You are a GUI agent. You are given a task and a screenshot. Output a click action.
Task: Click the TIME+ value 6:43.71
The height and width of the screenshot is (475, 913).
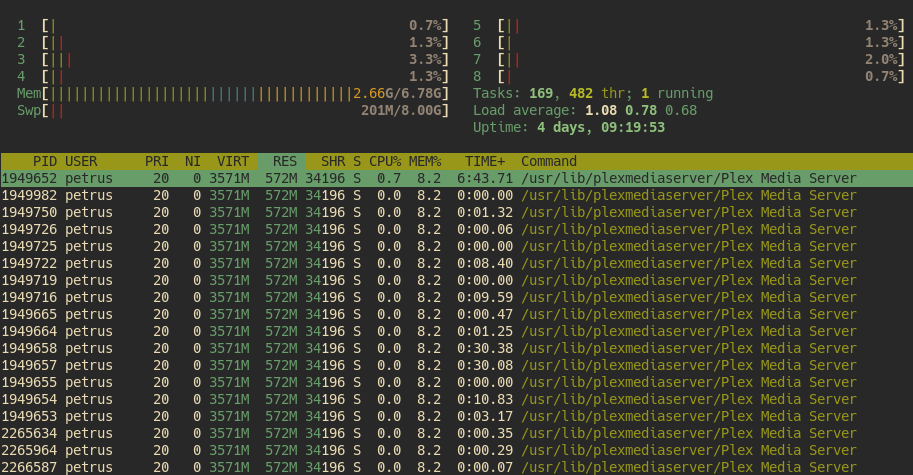coord(485,178)
